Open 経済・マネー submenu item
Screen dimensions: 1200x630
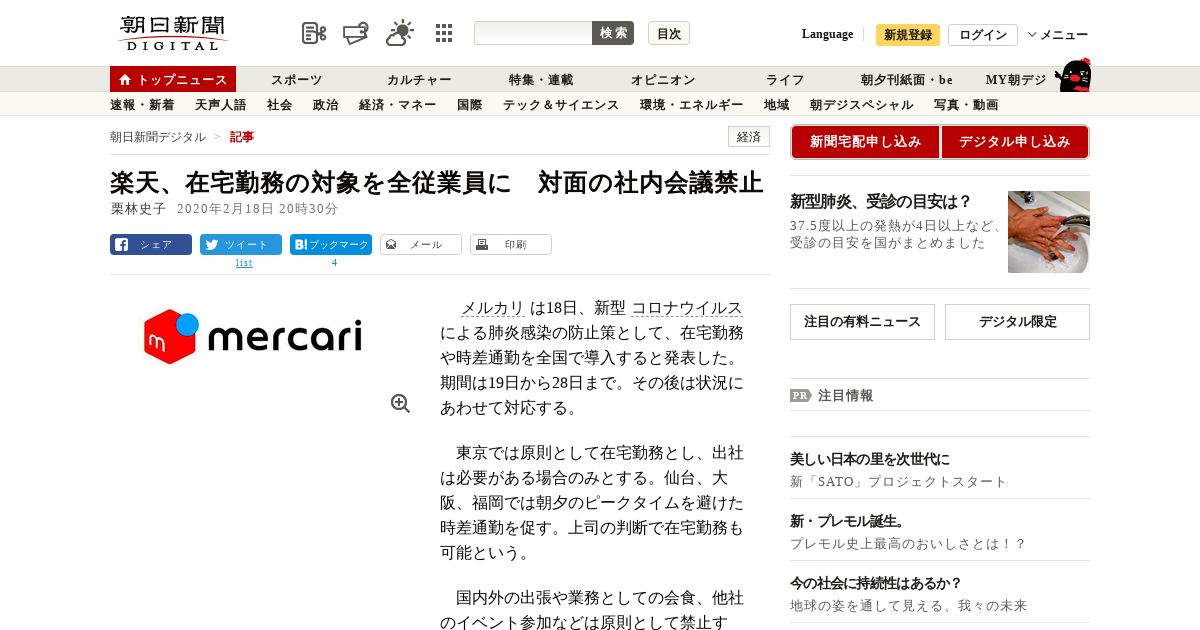[x=397, y=105]
